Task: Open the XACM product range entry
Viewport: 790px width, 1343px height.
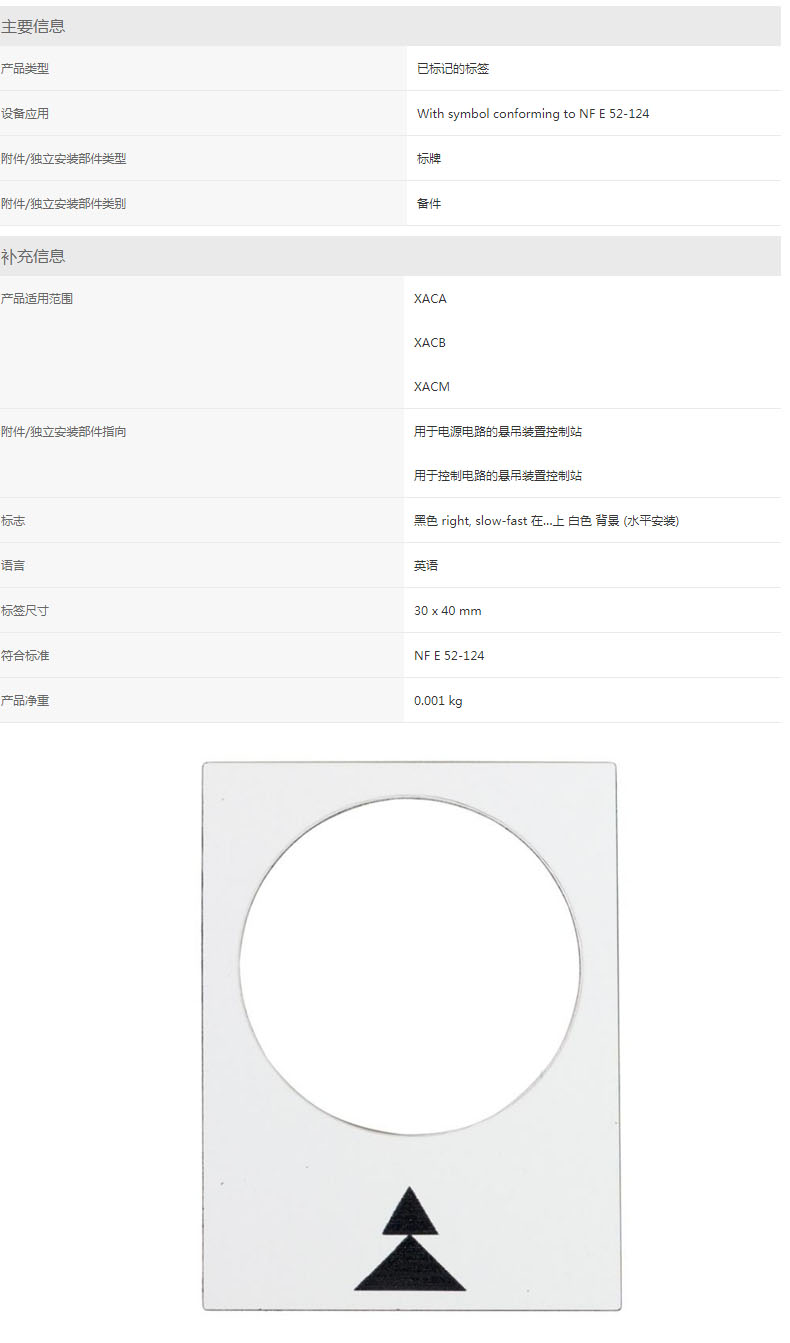Action: coord(431,387)
